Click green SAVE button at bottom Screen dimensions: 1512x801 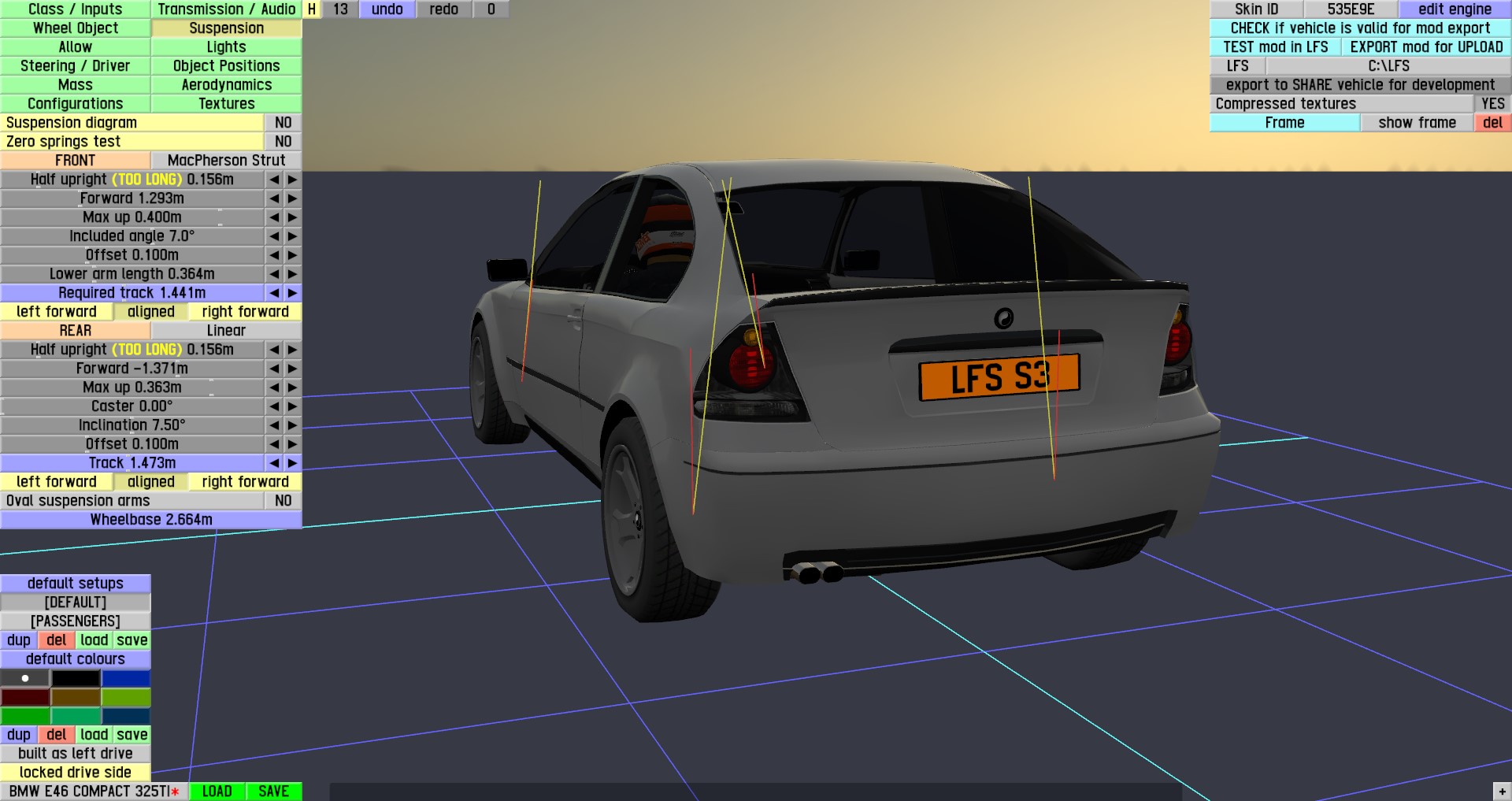click(x=274, y=792)
